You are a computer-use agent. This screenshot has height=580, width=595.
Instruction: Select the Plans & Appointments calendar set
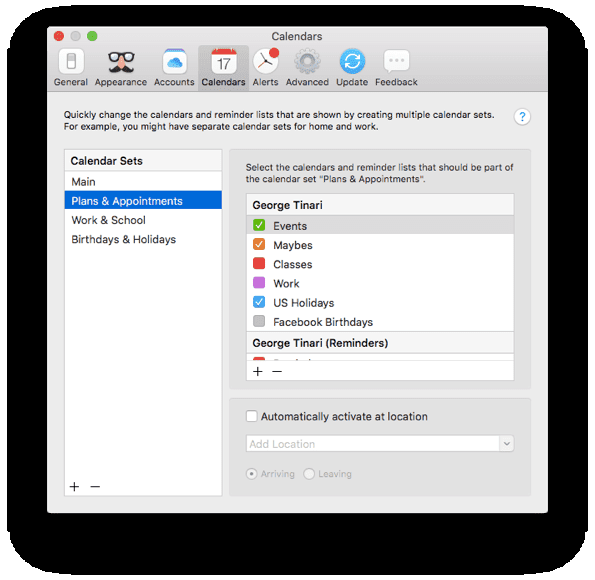[143, 200]
